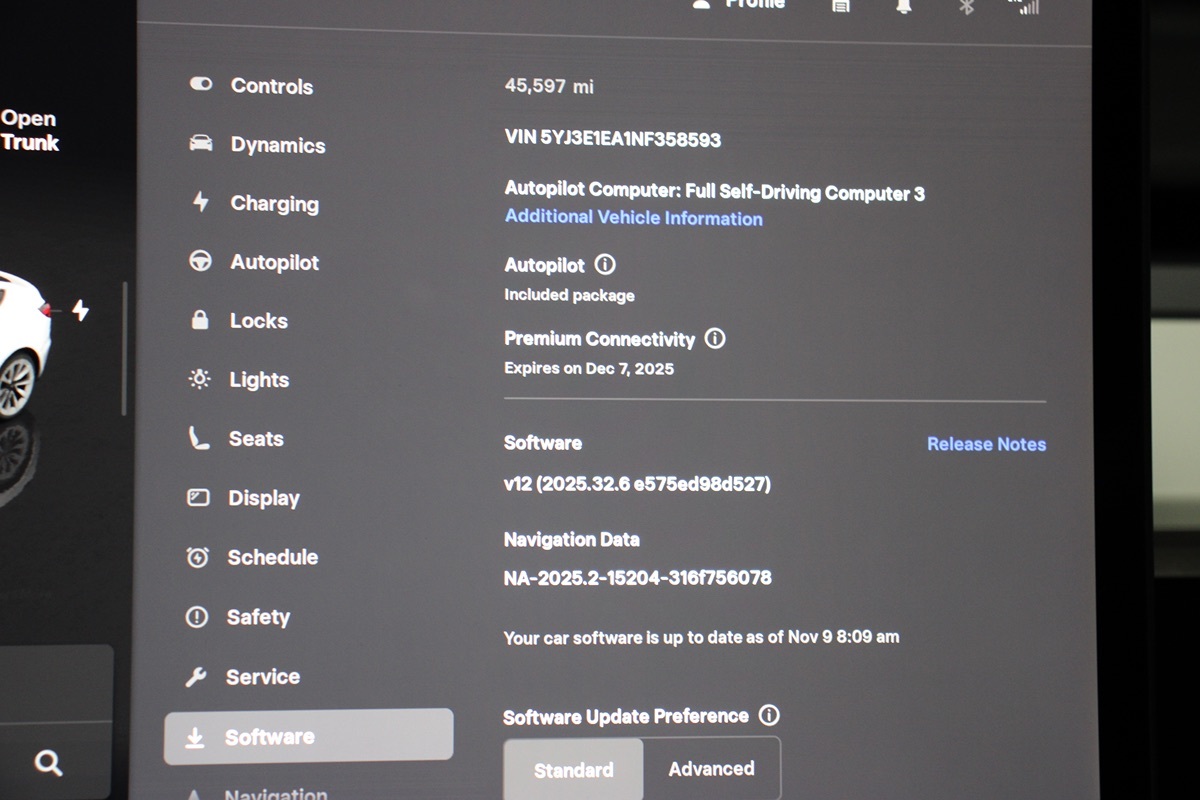Tap the Open Trunk button

tap(29, 131)
